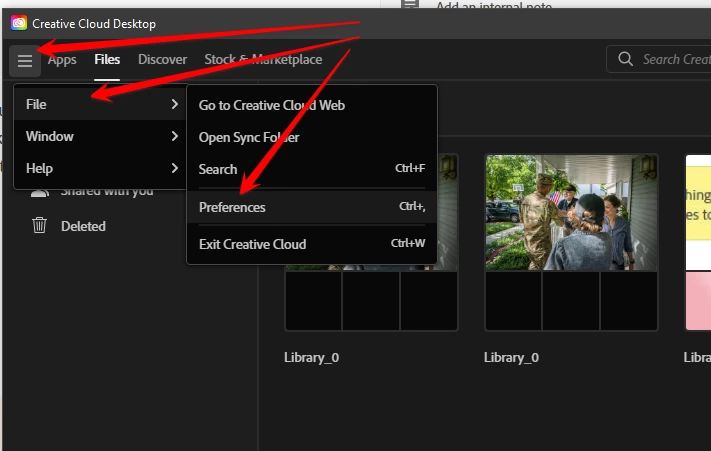Open the yellow and pink library thumbnail
Screen dimensions: 711x451
[x=698, y=242]
